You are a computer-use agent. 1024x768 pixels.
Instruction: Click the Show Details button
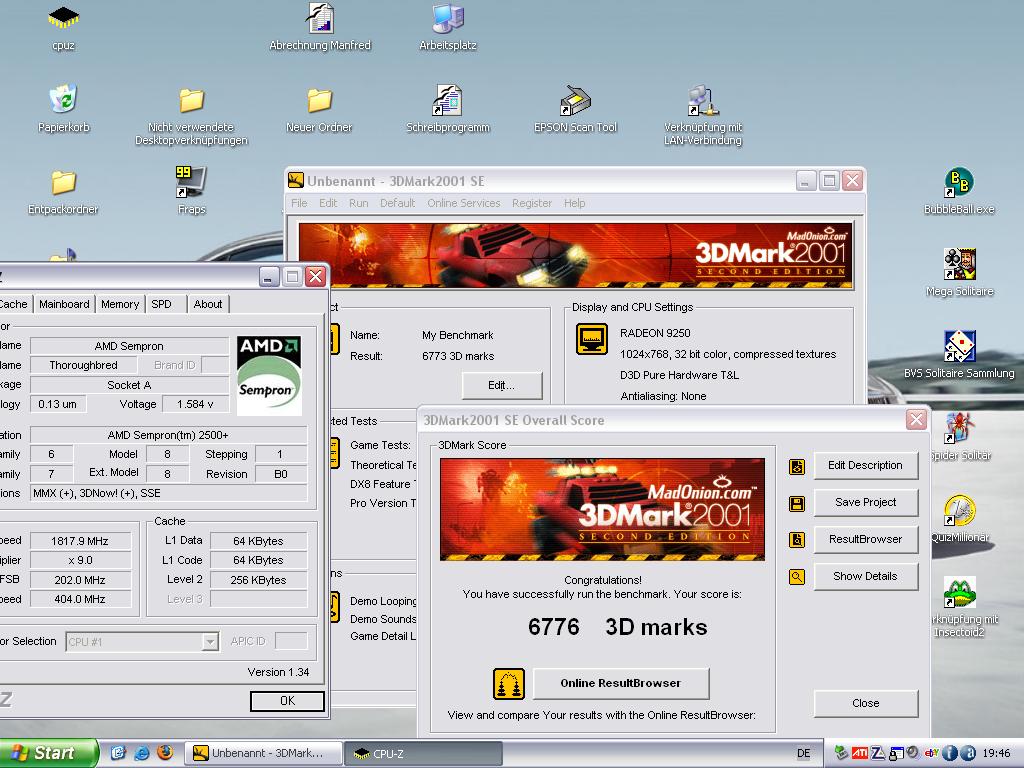pos(865,577)
